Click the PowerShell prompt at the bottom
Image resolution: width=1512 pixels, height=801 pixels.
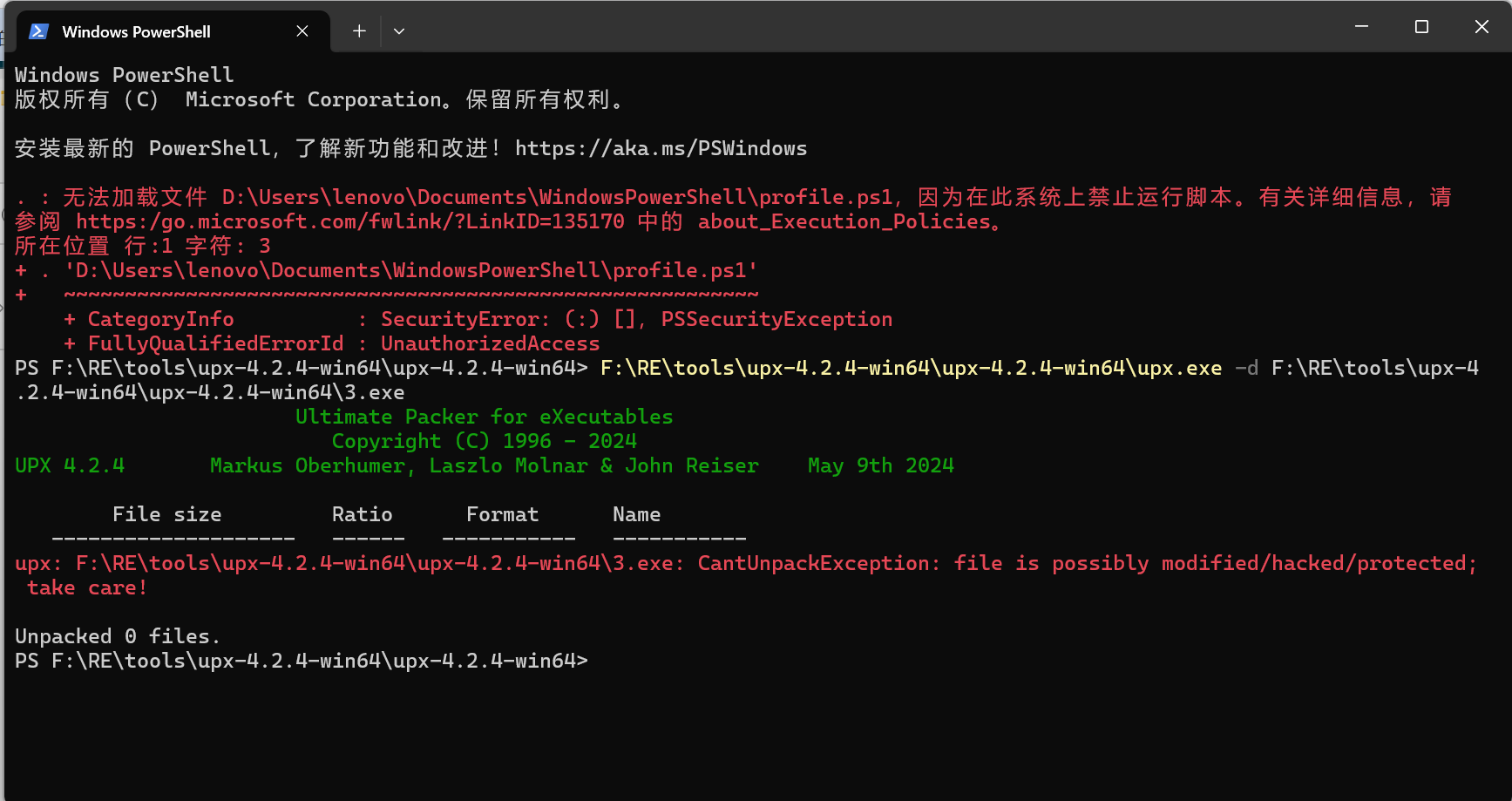(x=301, y=661)
